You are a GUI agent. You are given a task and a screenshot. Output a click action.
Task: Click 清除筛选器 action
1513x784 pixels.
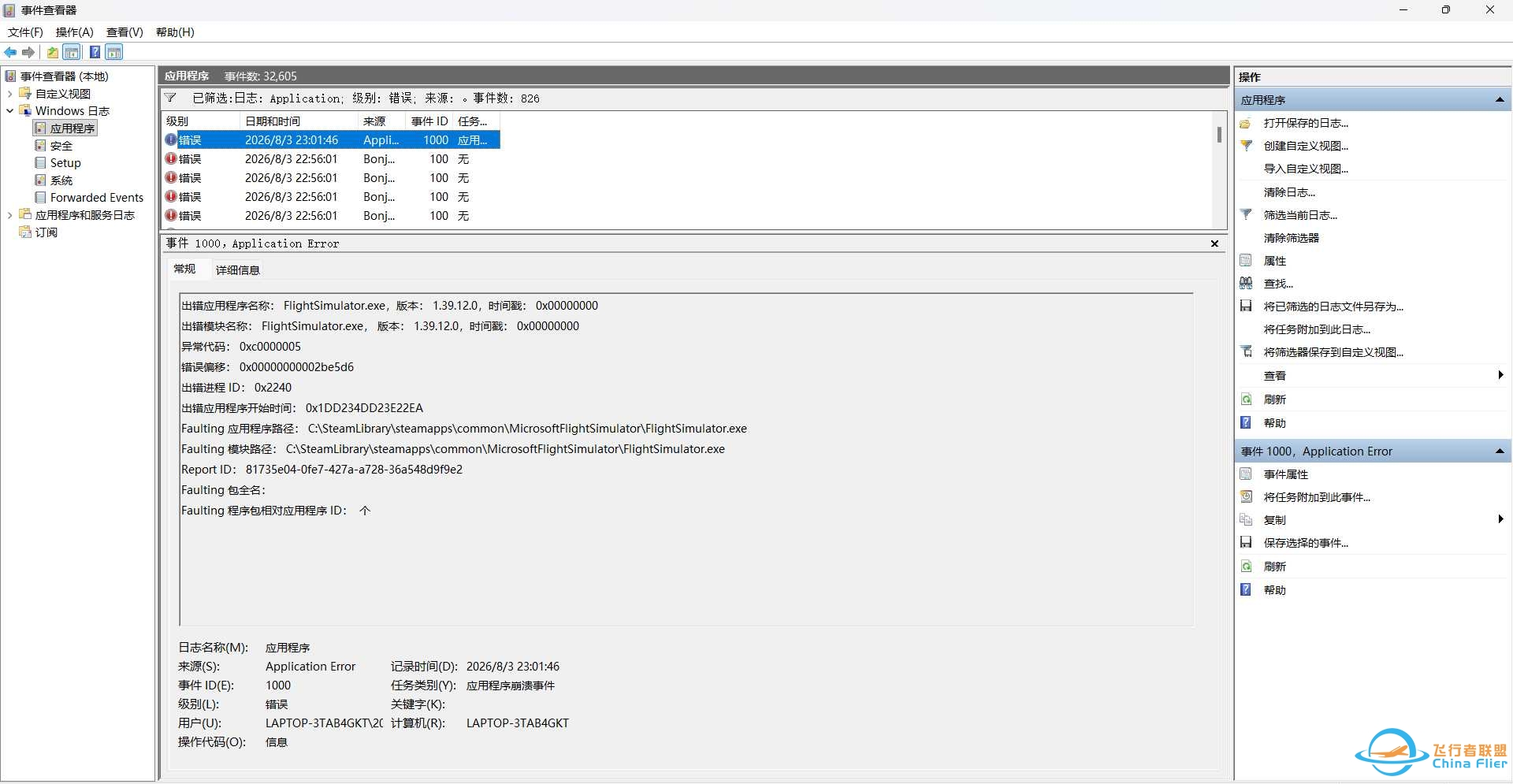(1291, 238)
